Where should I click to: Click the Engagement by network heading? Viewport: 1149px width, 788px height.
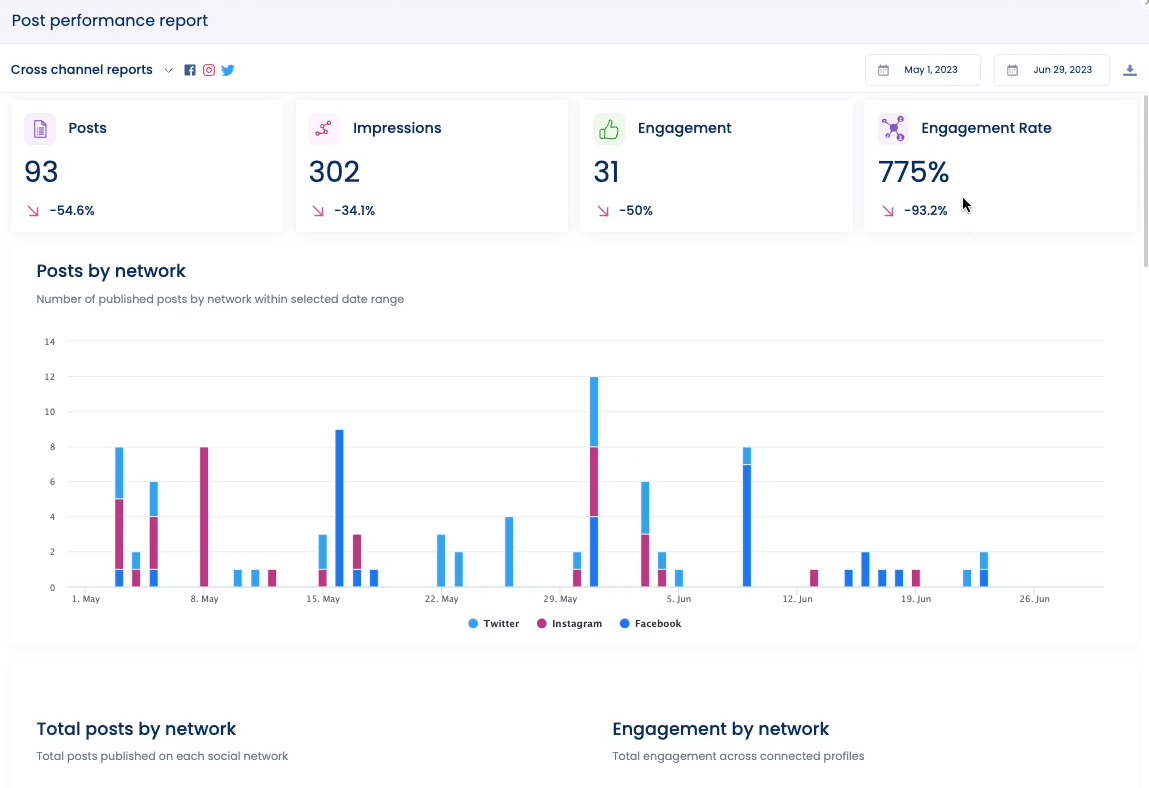[721, 729]
